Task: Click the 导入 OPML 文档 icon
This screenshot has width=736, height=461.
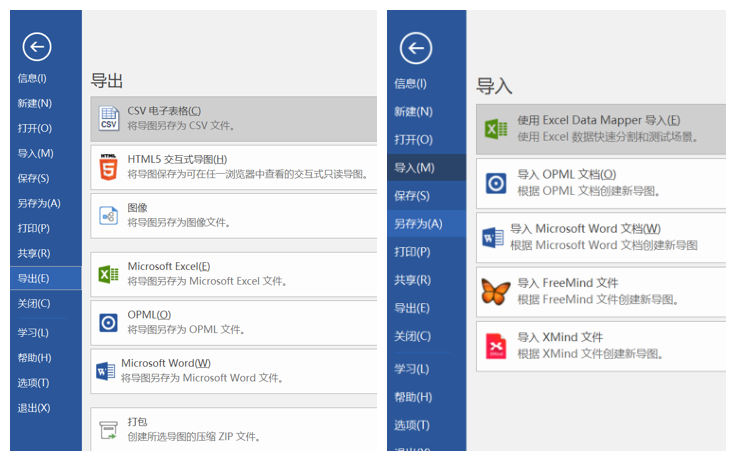Action: [x=496, y=183]
